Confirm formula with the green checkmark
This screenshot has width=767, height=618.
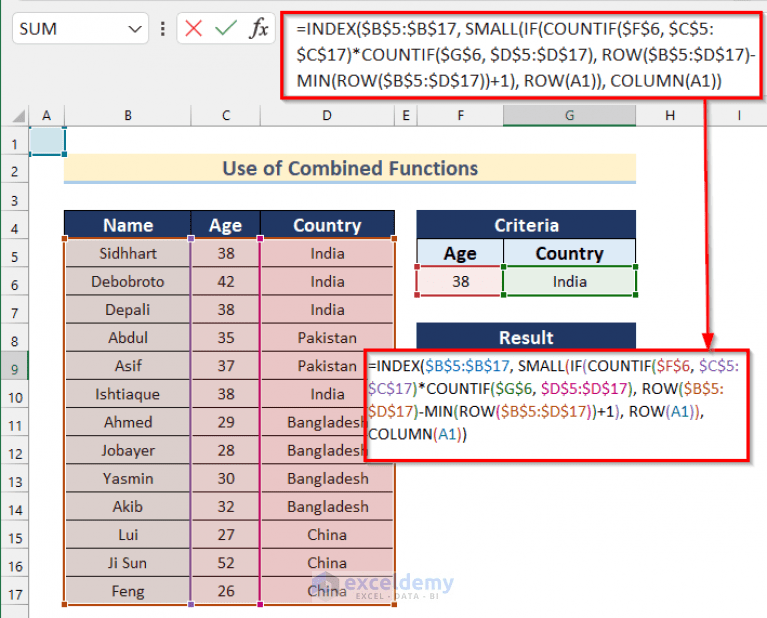(x=226, y=28)
